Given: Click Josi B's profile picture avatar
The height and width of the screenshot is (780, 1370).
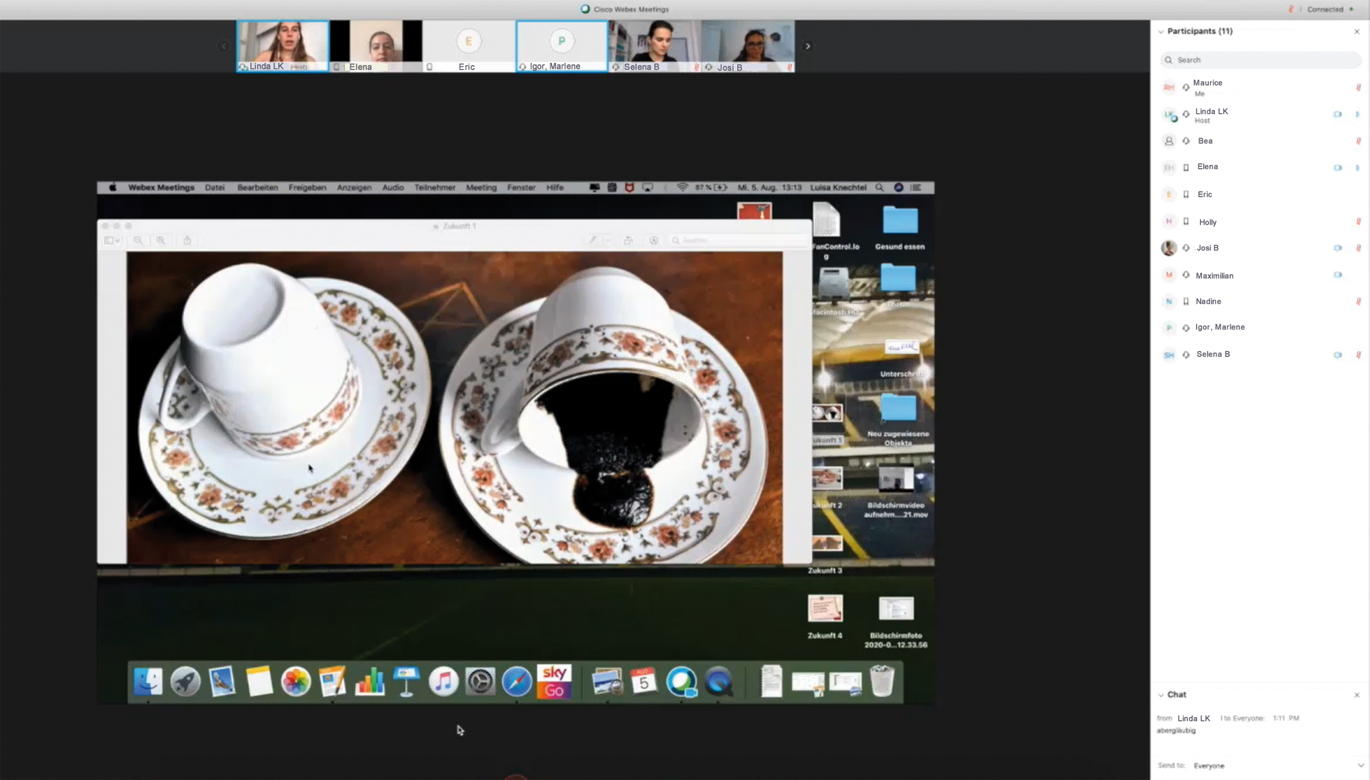Looking at the screenshot, I should click(1169, 248).
